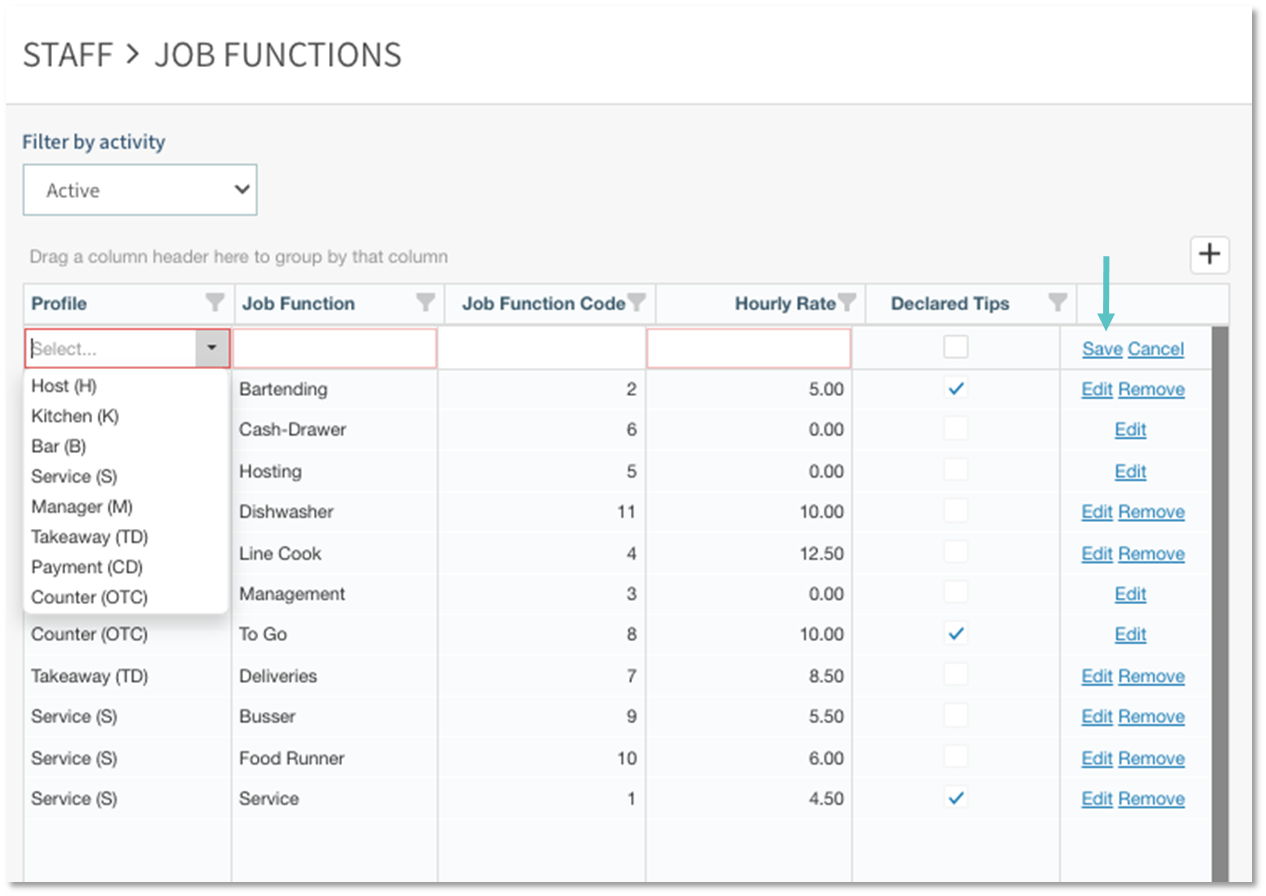
Task: Sort by Hourly Rate column header
Action: click(785, 303)
